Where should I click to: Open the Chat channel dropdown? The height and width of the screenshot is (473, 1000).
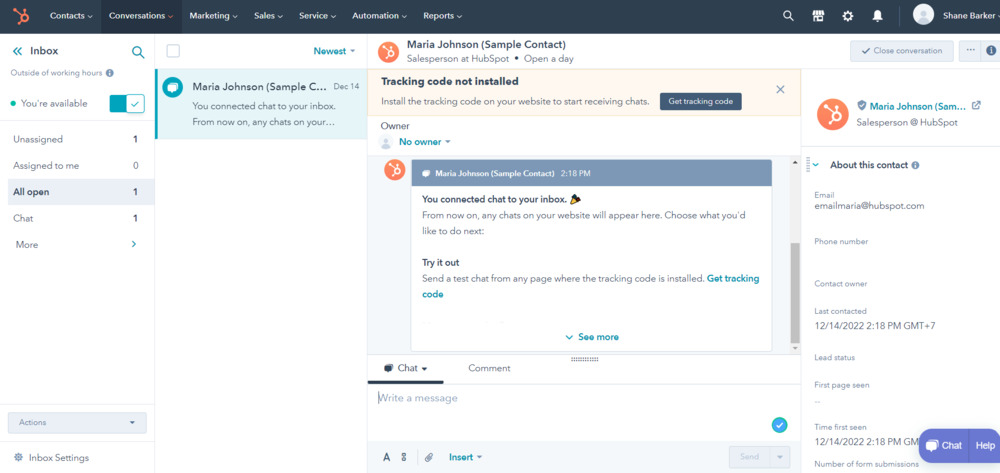[406, 368]
